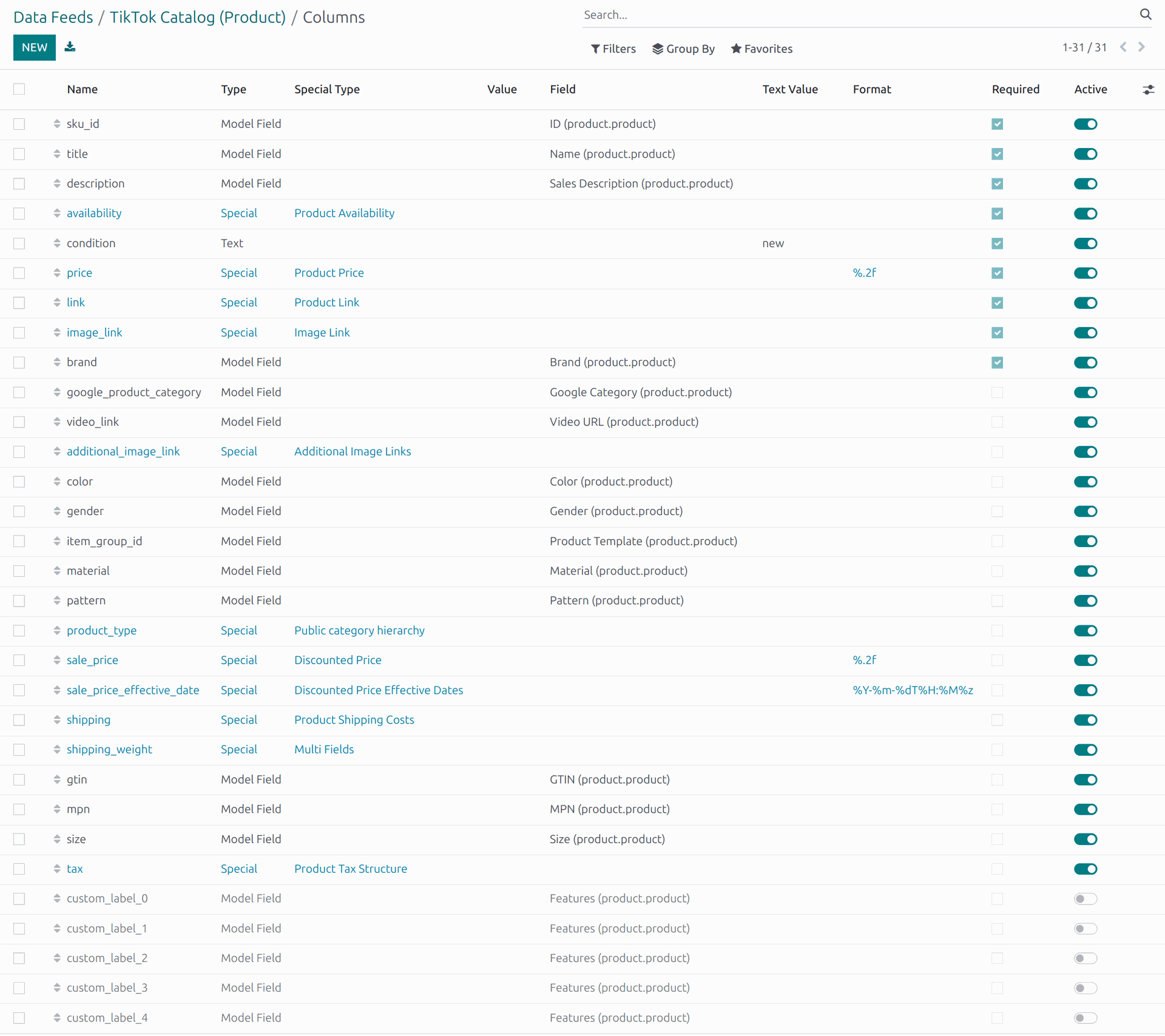Sort by the Format column header
Screen dimensions: 1165x1036
(x=872, y=89)
